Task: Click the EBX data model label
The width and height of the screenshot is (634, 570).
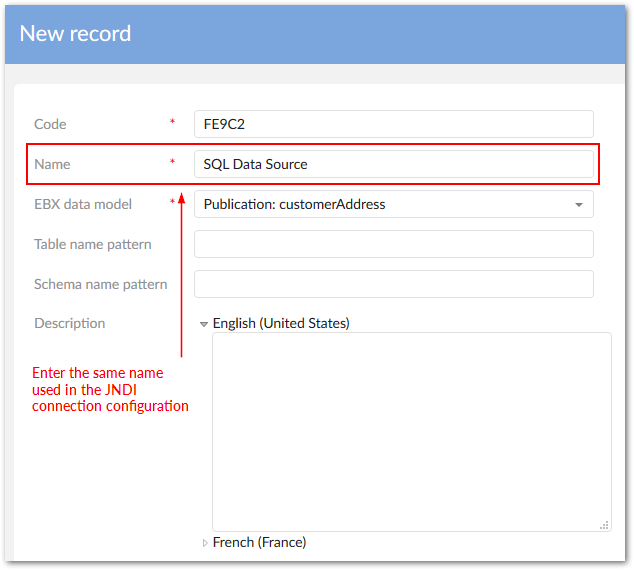Action: pos(83,204)
